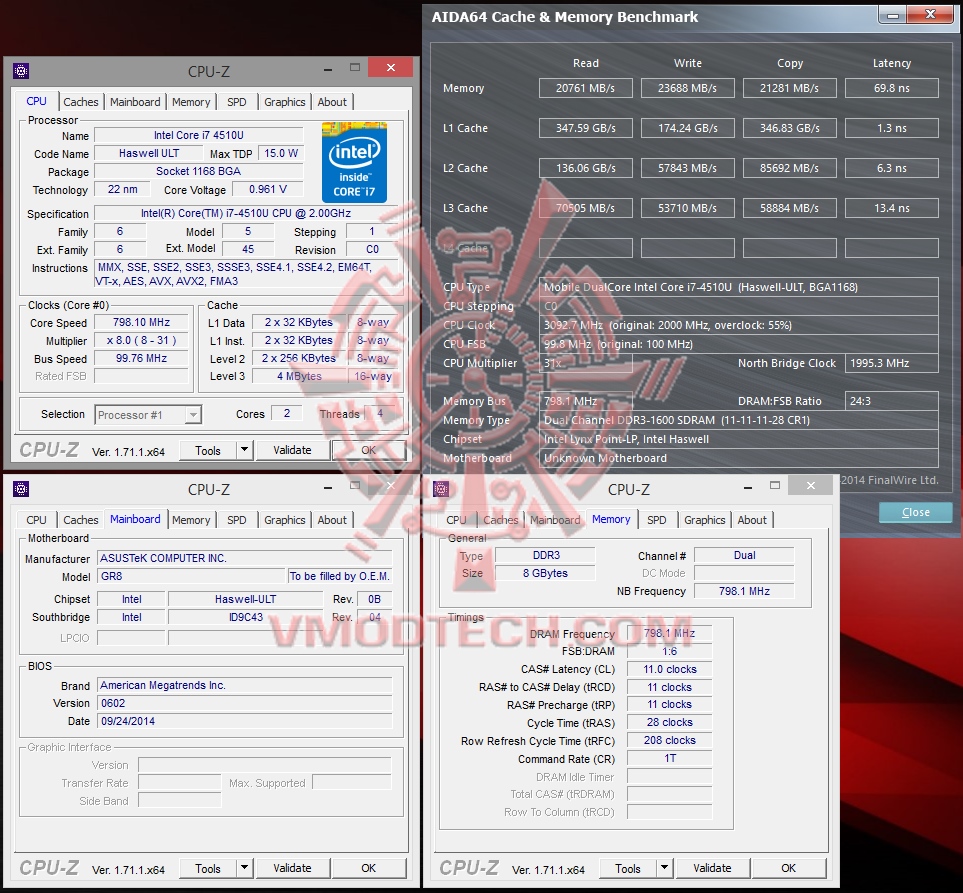Close the AIDA64 Cache & Memory Benchmark window

pos(931,15)
